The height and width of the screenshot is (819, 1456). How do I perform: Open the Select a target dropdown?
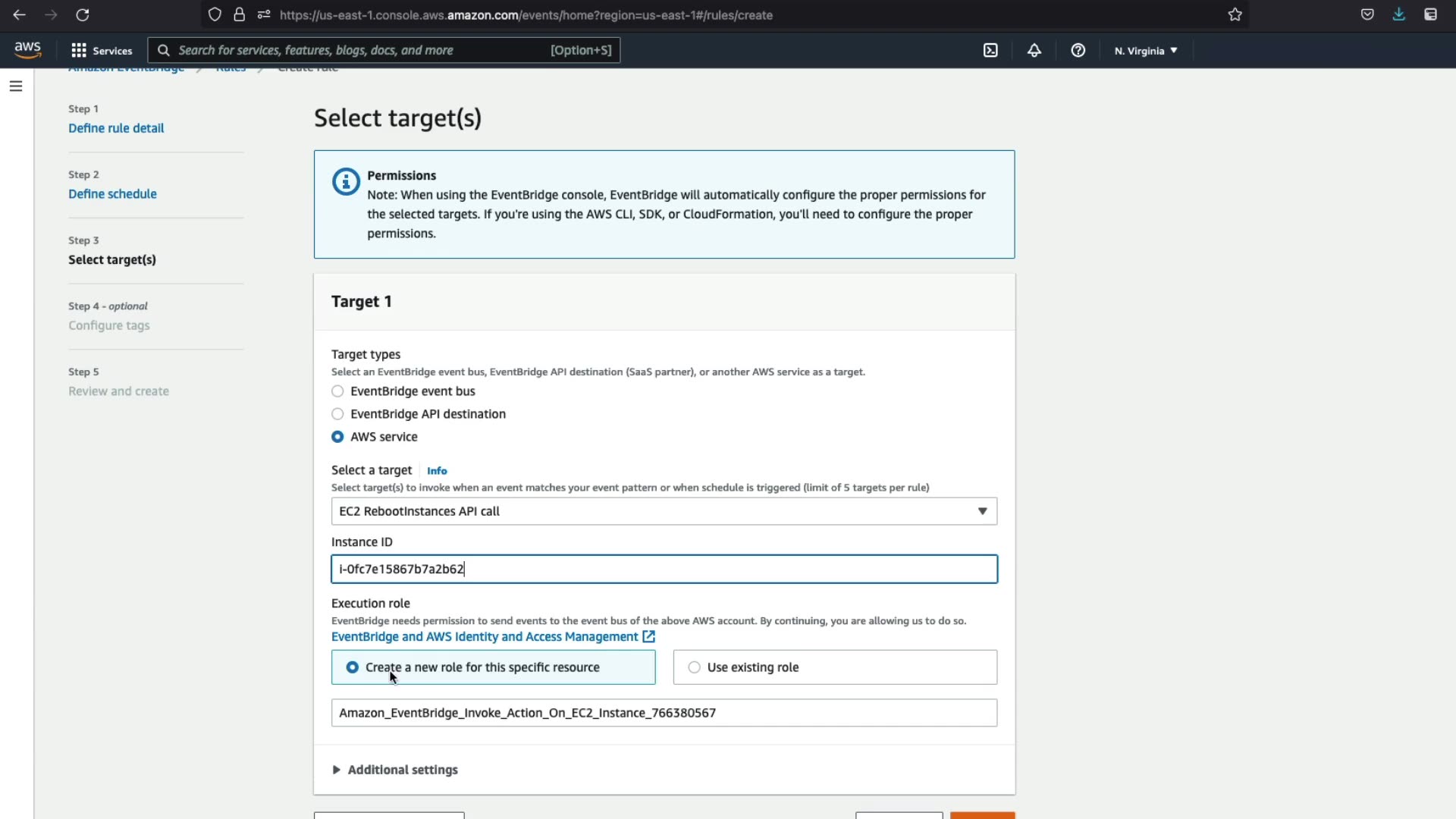pos(664,511)
